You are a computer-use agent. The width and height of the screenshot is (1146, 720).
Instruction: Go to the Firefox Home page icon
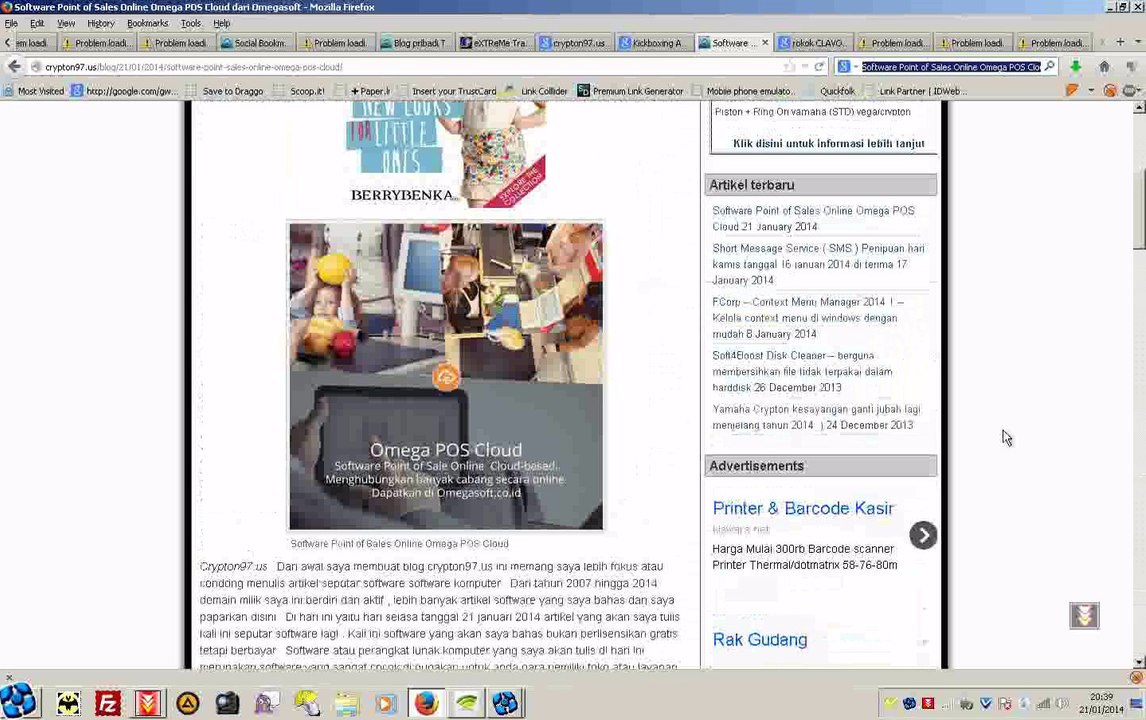(1104, 67)
